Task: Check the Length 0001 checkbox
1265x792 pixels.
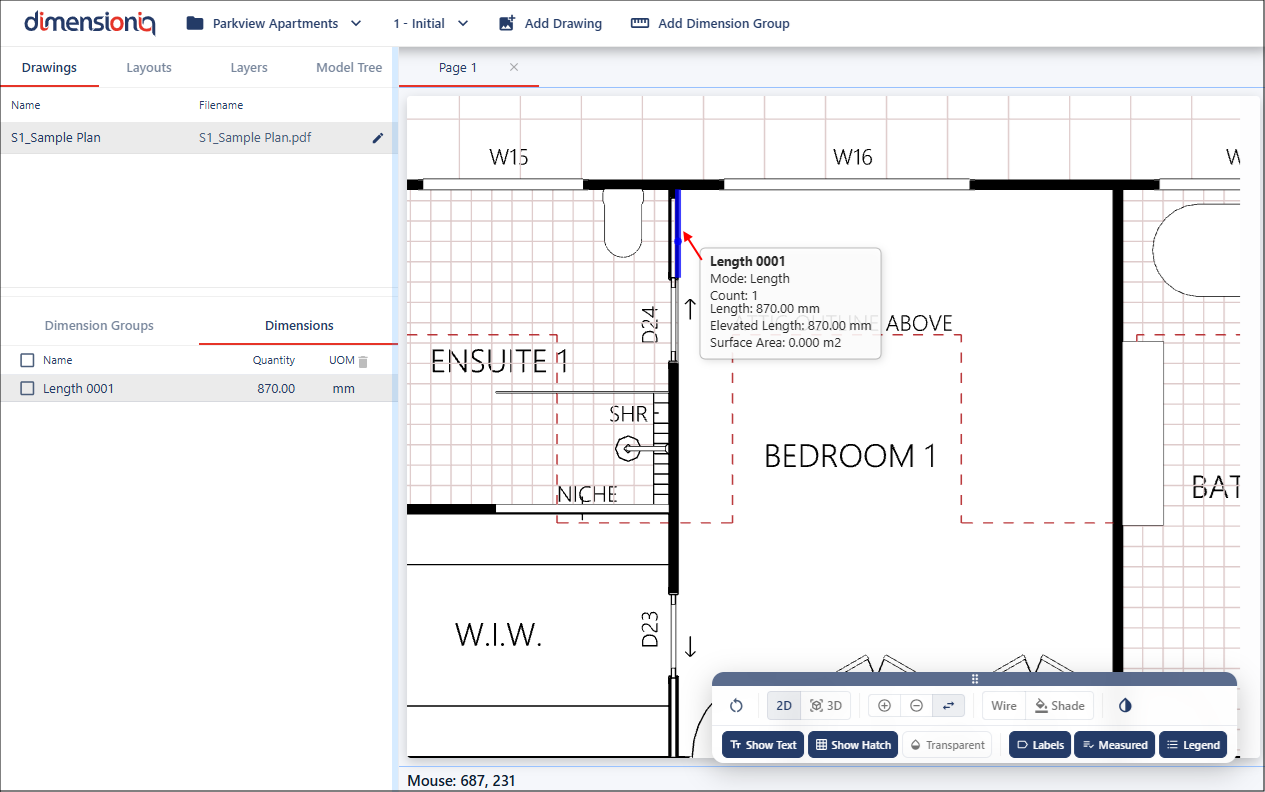Action: coord(28,389)
